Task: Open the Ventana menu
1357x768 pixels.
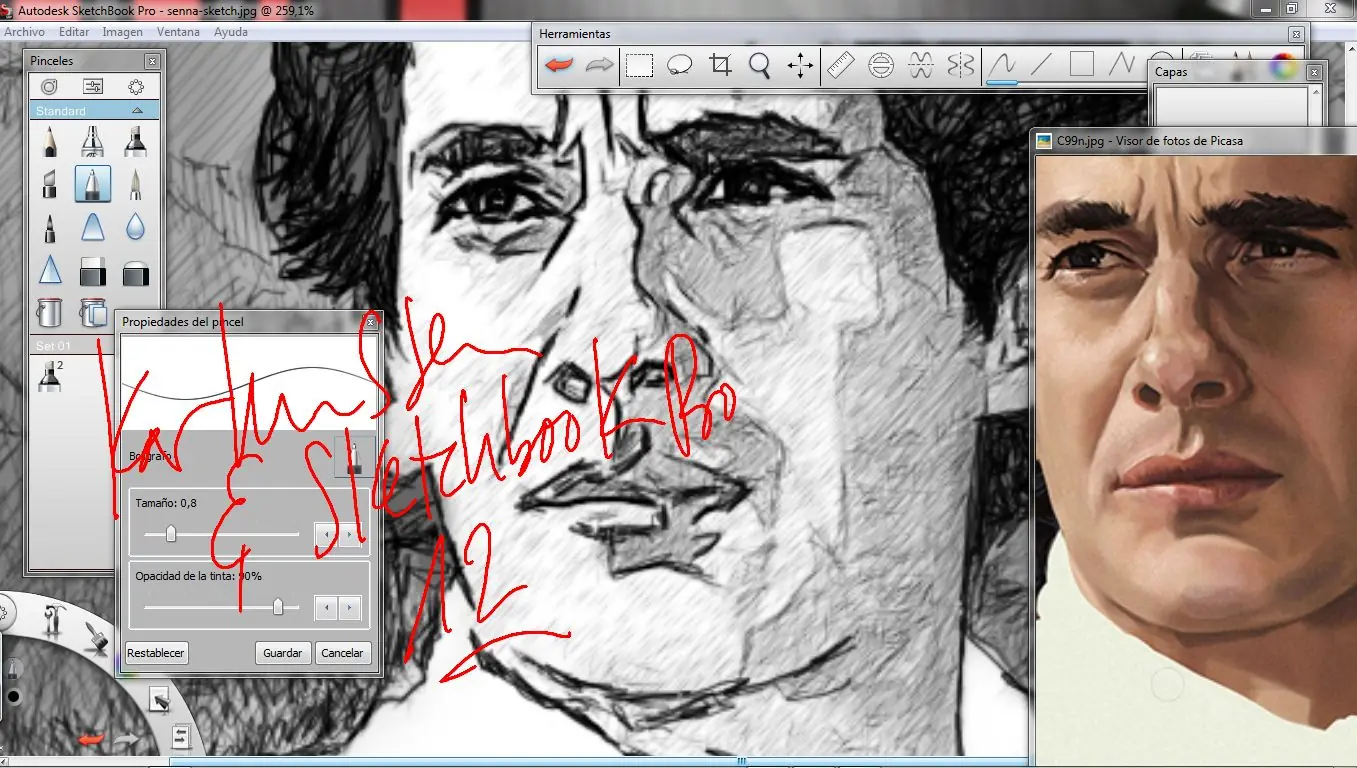Action: point(178,32)
